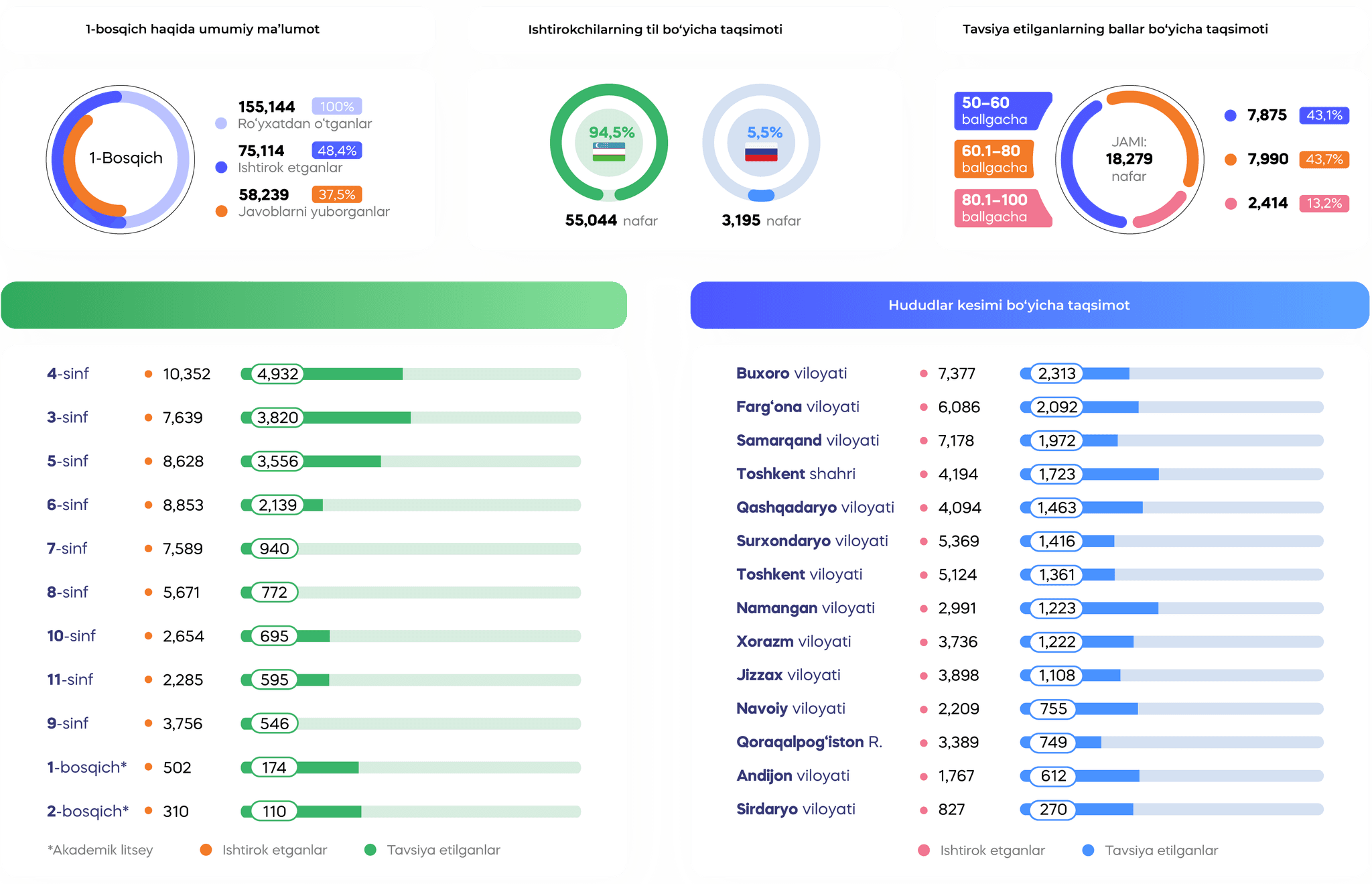The image size is (1372, 884).
Task: Click the 13,2% pink badge
Action: [x=1324, y=203]
